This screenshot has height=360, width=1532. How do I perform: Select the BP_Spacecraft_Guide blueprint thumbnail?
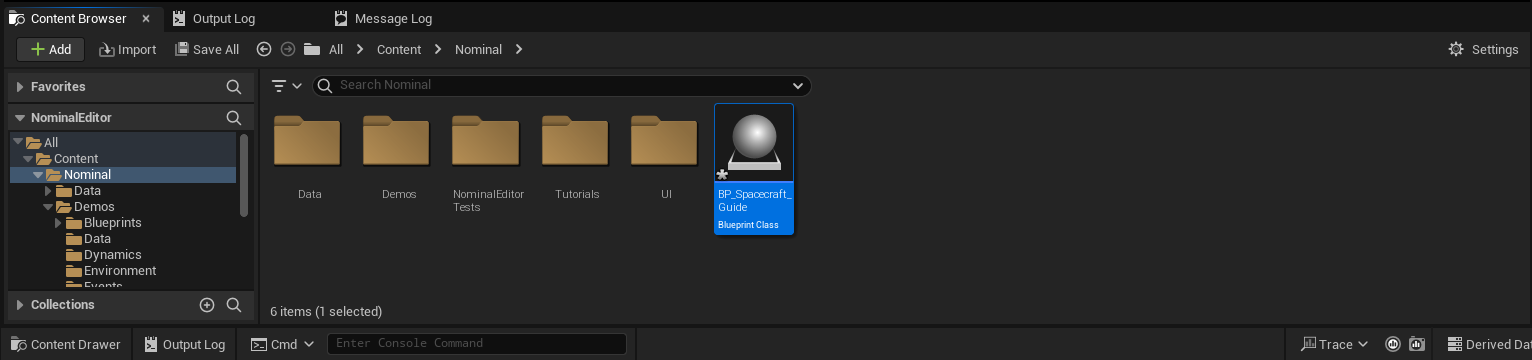754,169
